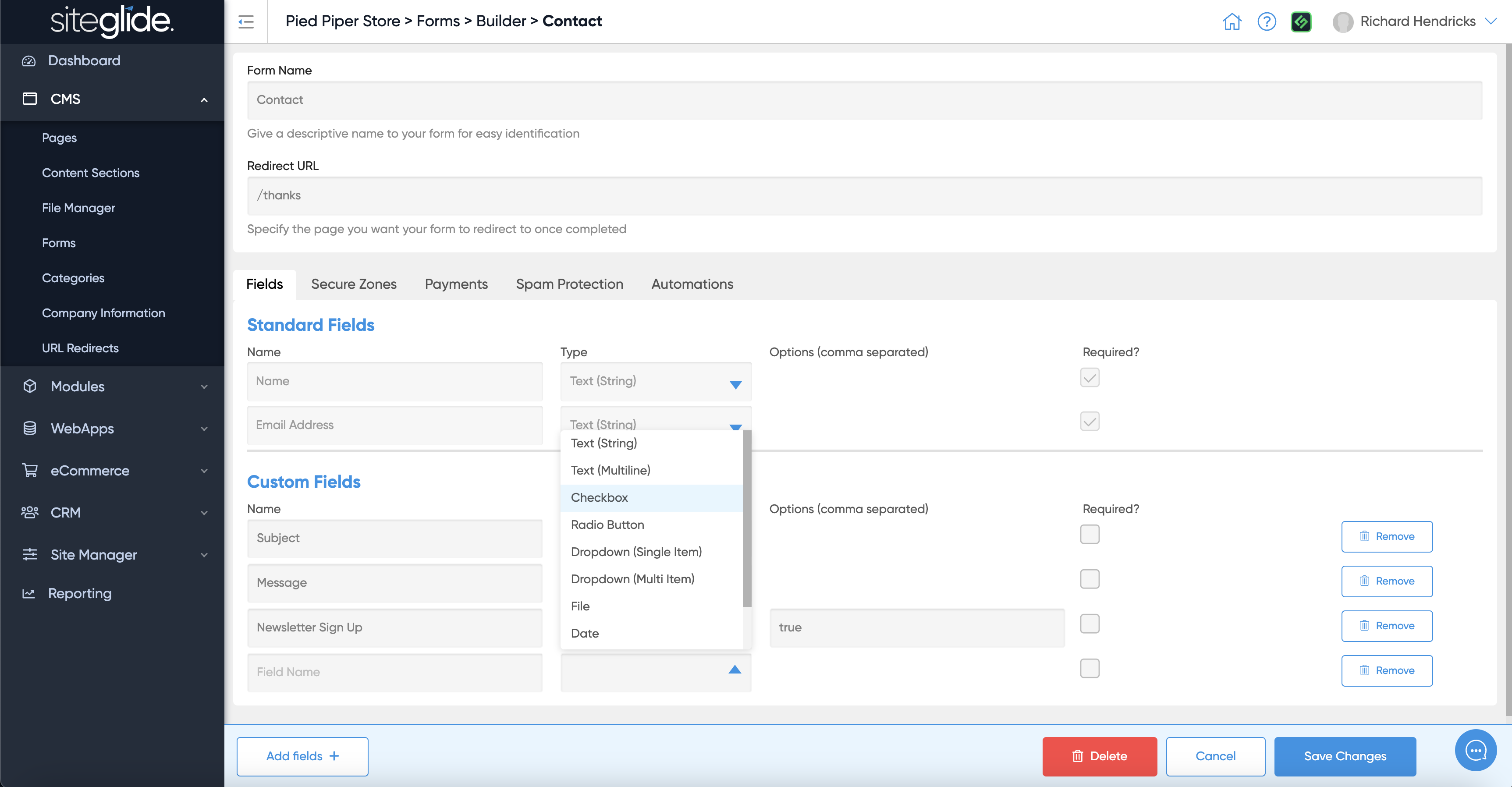
Task: Open the live chat bubble icon
Action: (x=1475, y=749)
